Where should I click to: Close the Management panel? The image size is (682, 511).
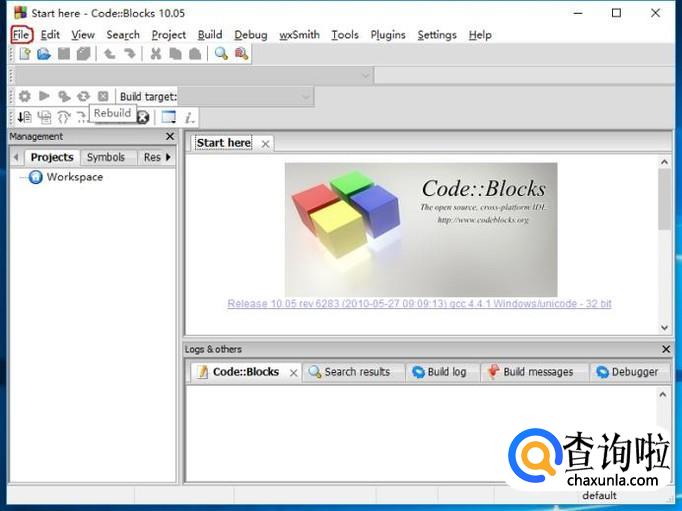pyautogui.click(x=170, y=137)
